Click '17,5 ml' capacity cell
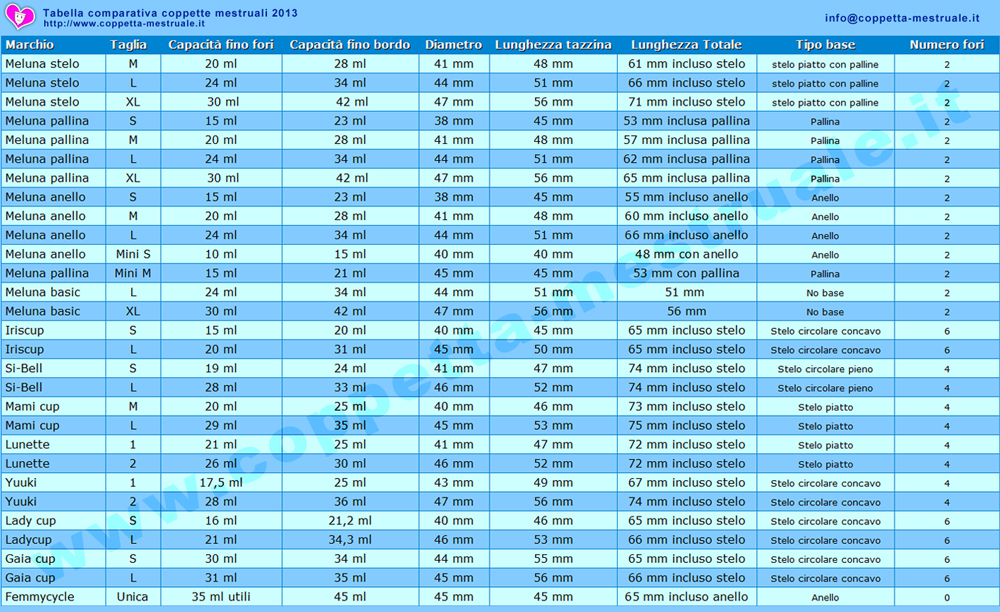1000x612 pixels. point(221,483)
